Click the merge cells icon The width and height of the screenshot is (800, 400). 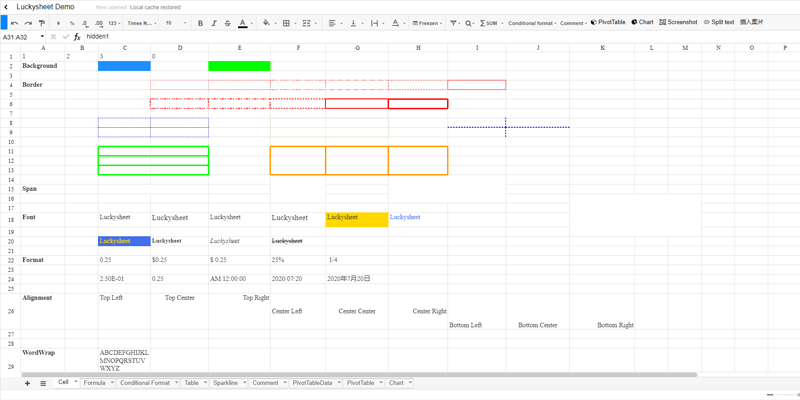[307, 23]
